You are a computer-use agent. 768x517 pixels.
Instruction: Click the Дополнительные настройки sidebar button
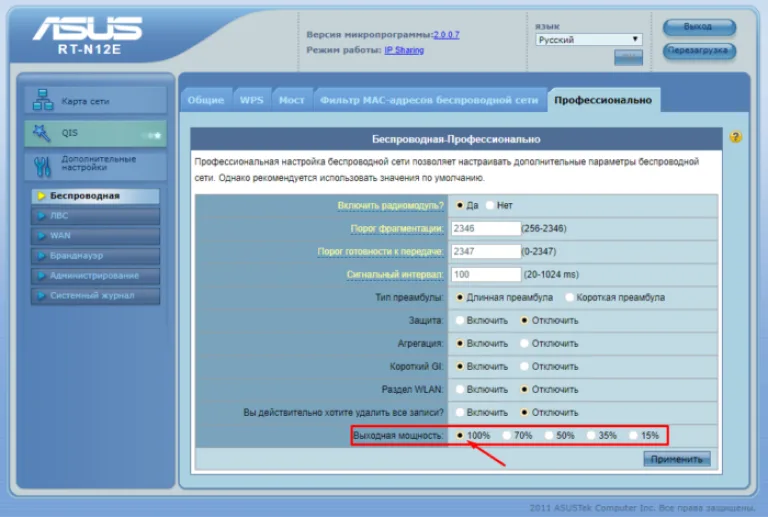point(96,166)
